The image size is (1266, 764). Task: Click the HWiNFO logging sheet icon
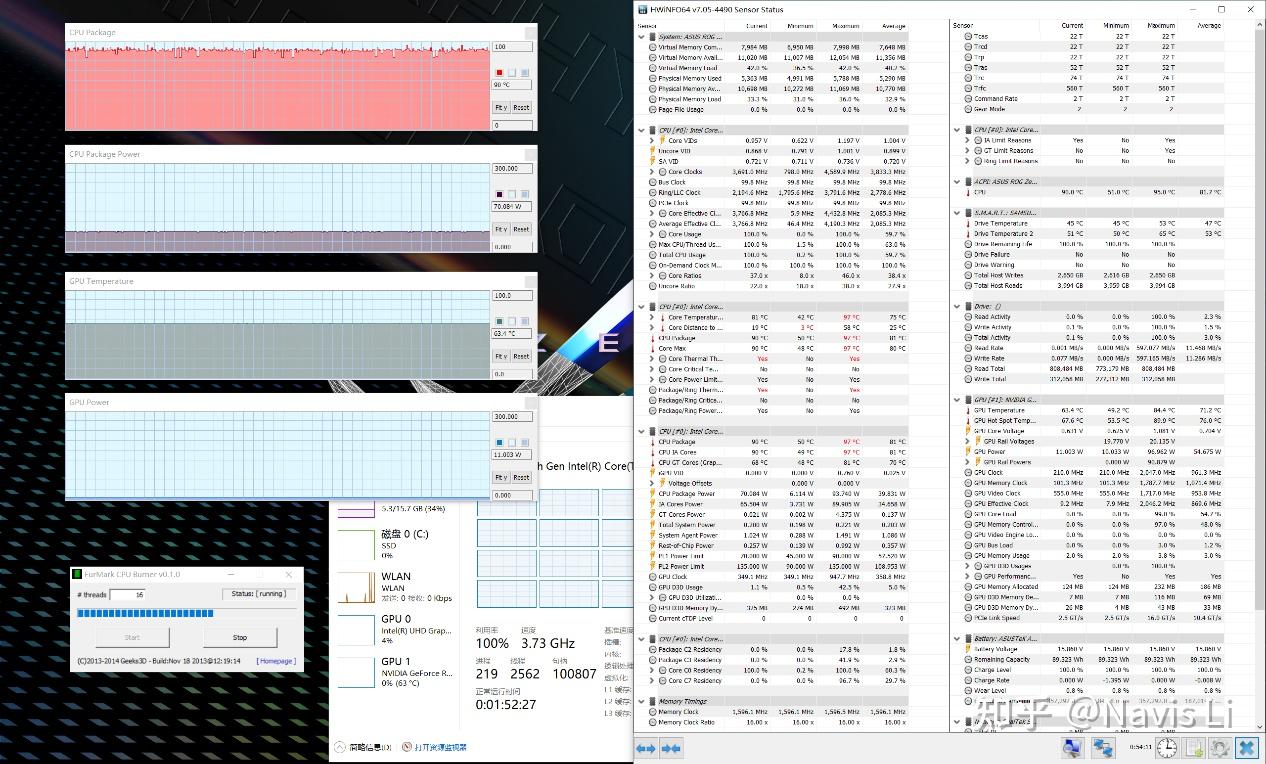1194,747
